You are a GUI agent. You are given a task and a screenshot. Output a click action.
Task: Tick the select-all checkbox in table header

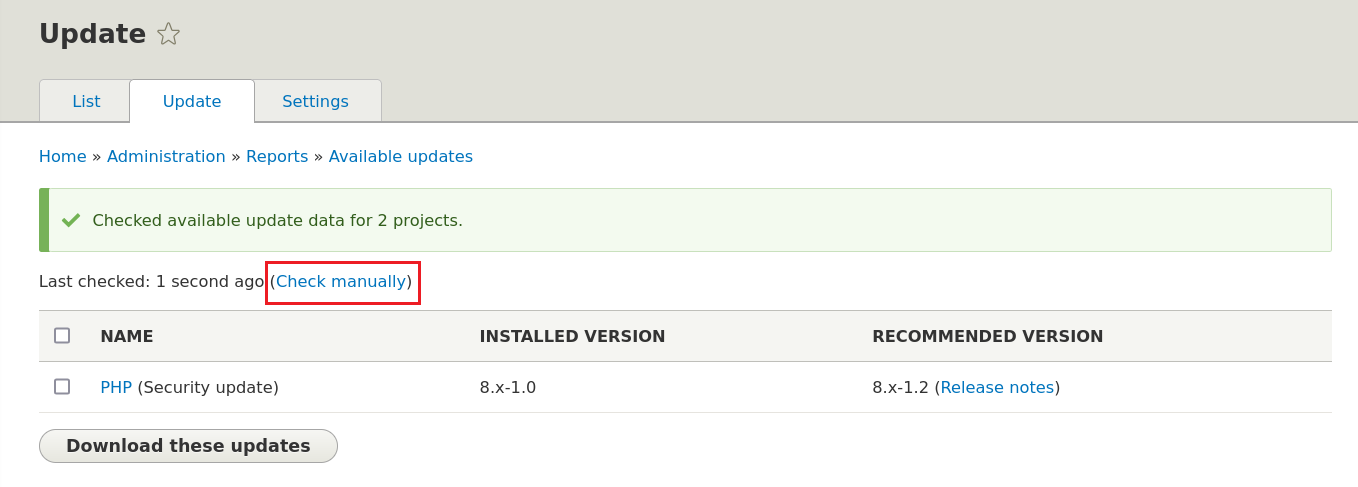(62, 336)
